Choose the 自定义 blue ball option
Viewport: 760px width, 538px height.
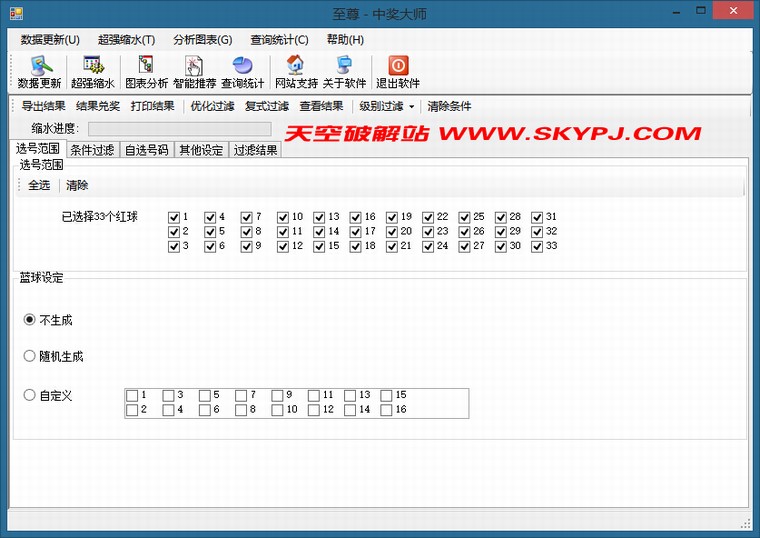(29, 396)
